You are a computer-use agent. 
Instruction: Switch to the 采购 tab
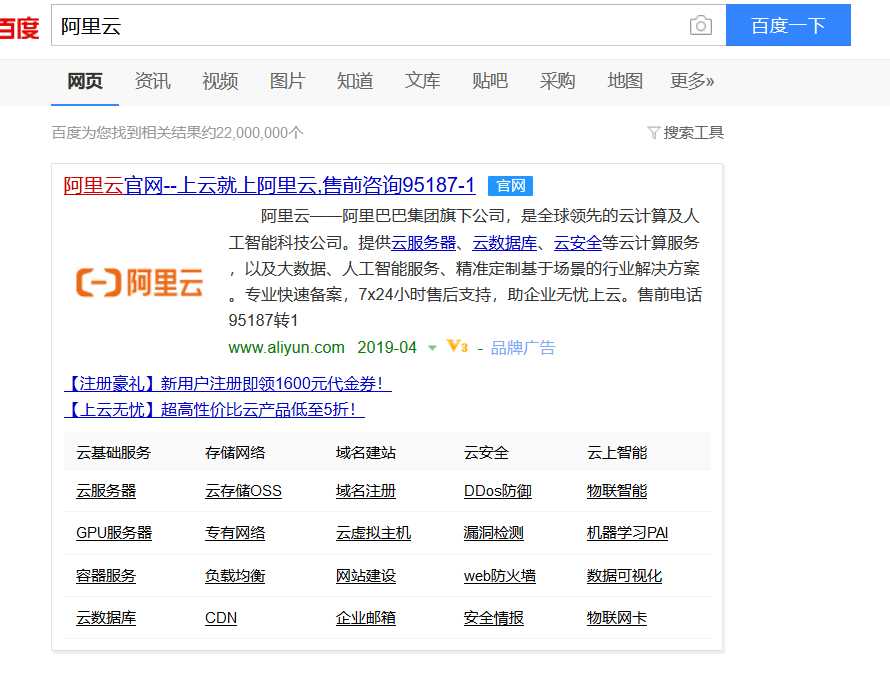[557, 81]
